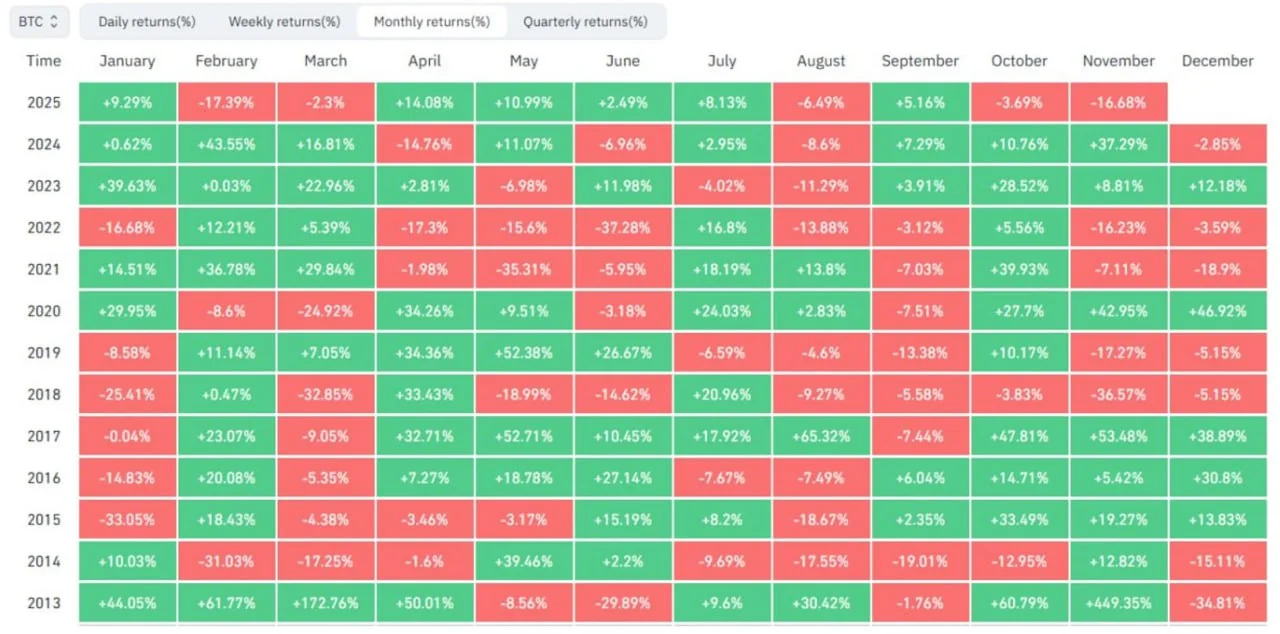The width and height of the screenshot is (1280, 634).
Task: Select the 2013 row label
Action: point(43,603)
